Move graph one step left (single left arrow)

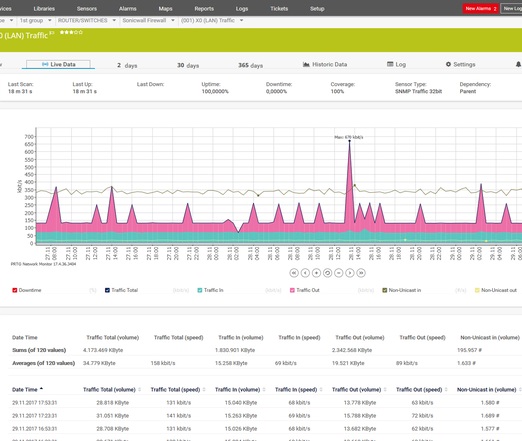click(x=305, y=273)
